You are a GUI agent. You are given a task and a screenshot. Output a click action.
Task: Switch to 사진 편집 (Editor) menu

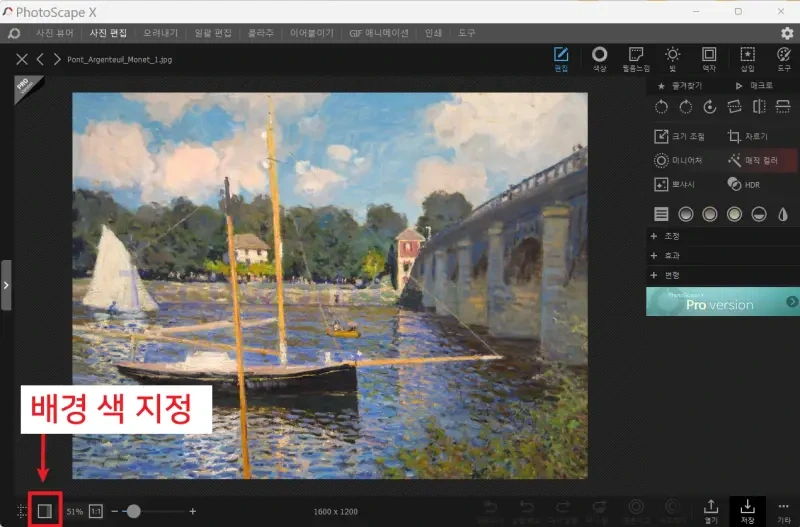coord(108,33)
